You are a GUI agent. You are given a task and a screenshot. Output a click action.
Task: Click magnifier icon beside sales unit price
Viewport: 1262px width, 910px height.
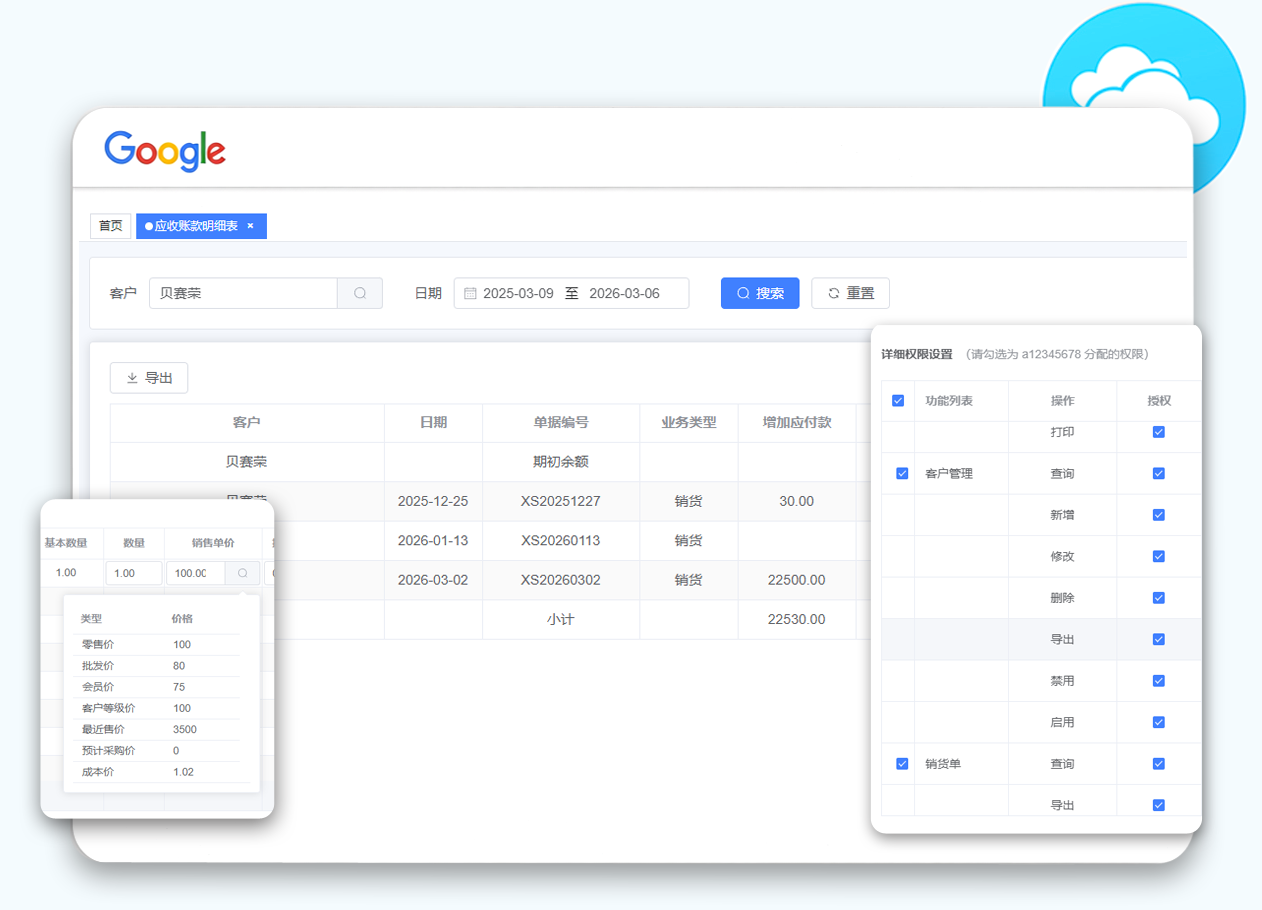pos(242,573)
